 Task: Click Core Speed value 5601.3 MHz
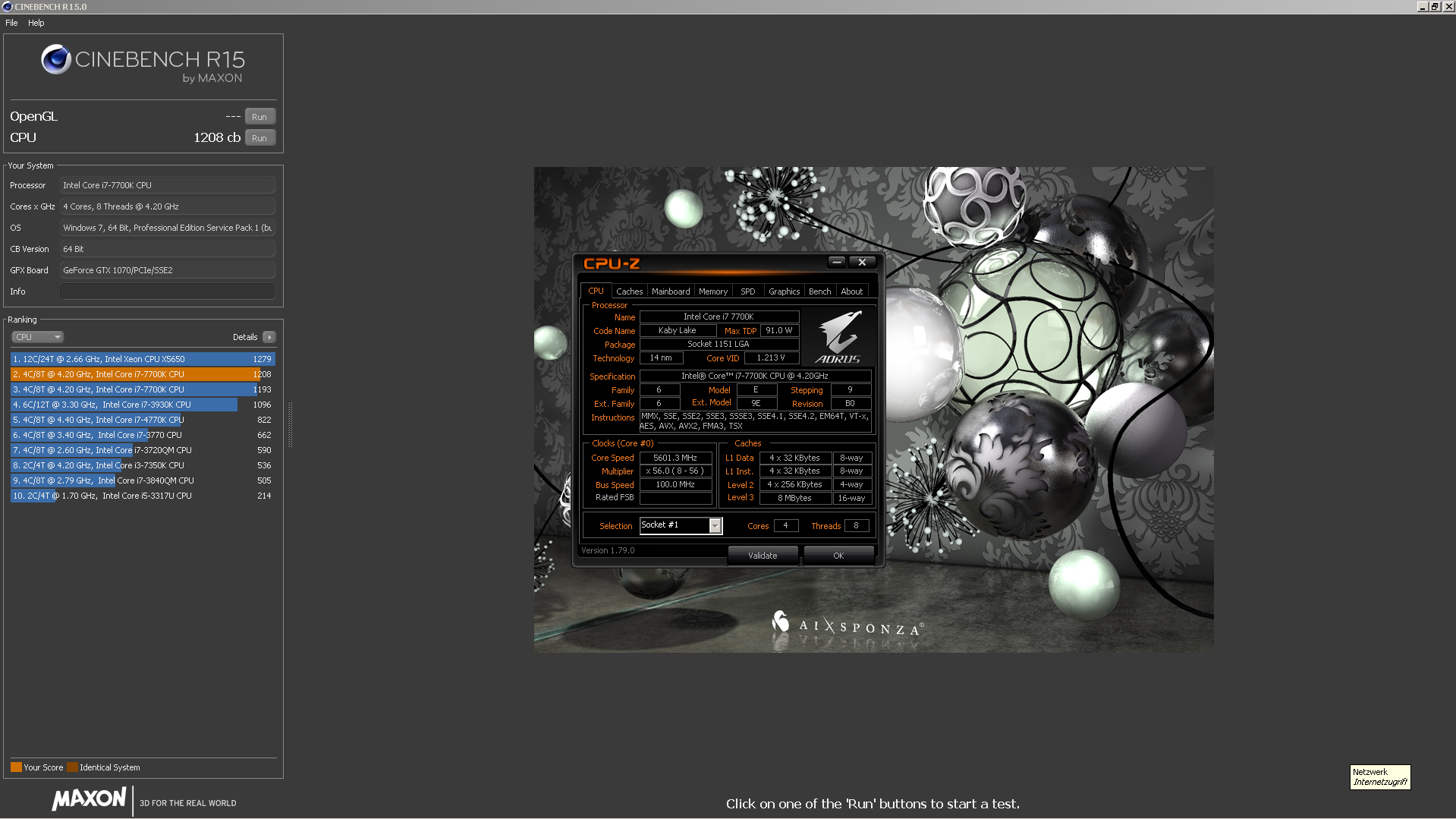675,458
